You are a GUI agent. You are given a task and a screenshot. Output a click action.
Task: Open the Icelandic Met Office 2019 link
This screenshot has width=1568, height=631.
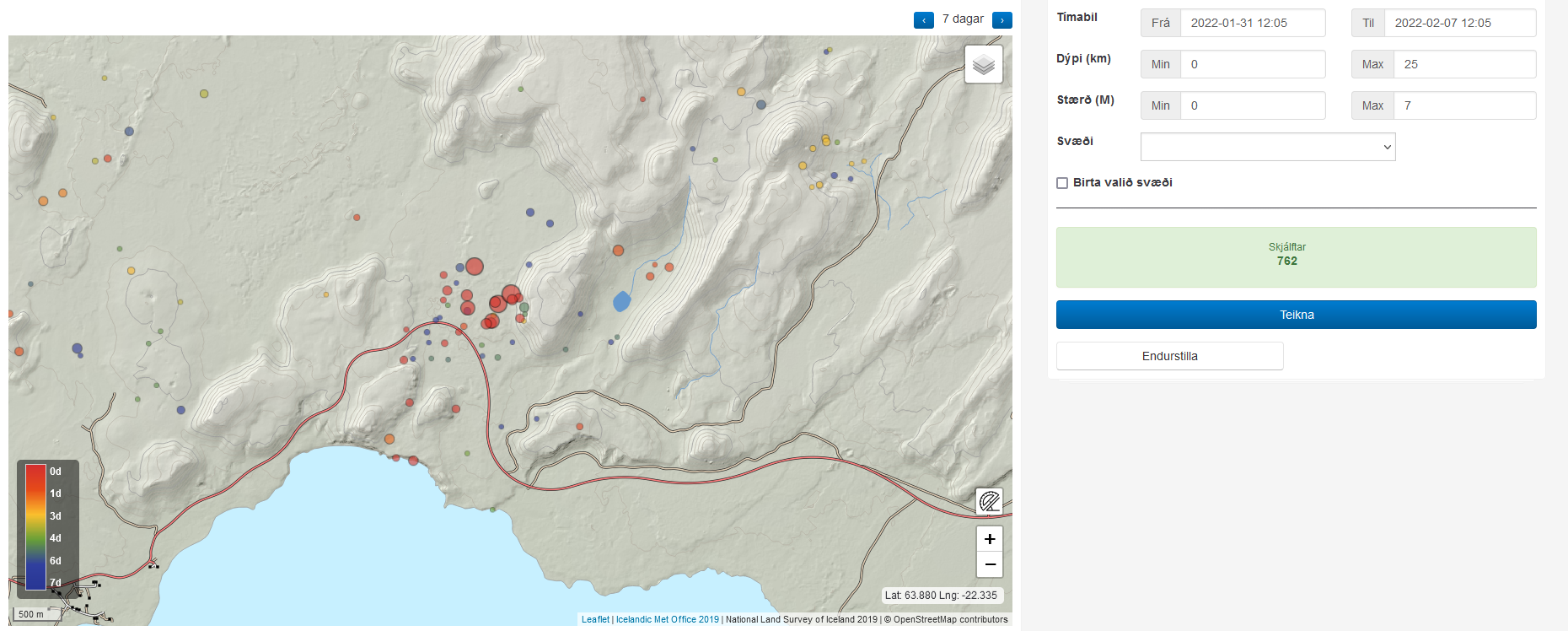[x=667, y=619]
